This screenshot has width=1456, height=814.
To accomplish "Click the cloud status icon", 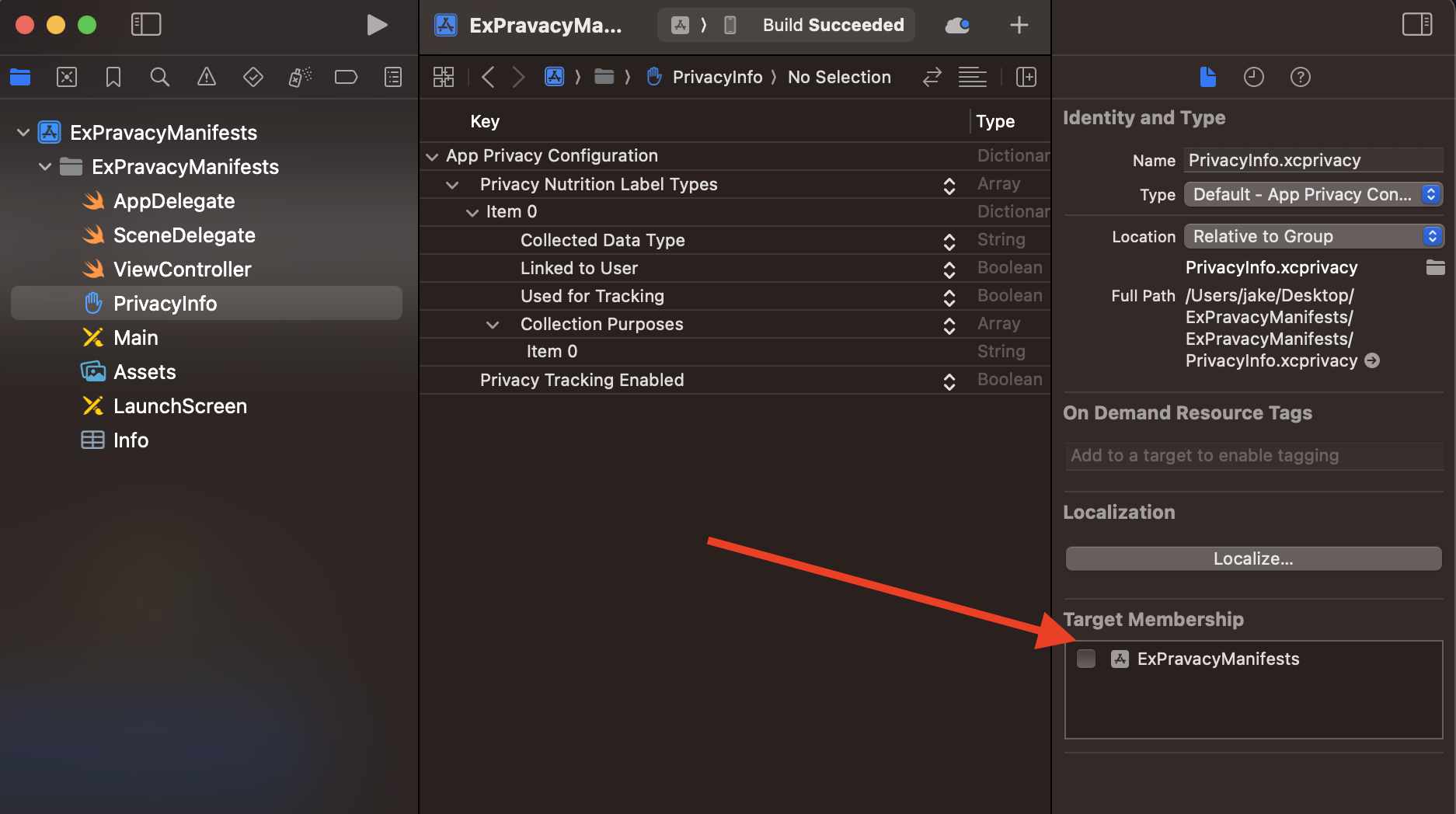I will pos(957,26).
